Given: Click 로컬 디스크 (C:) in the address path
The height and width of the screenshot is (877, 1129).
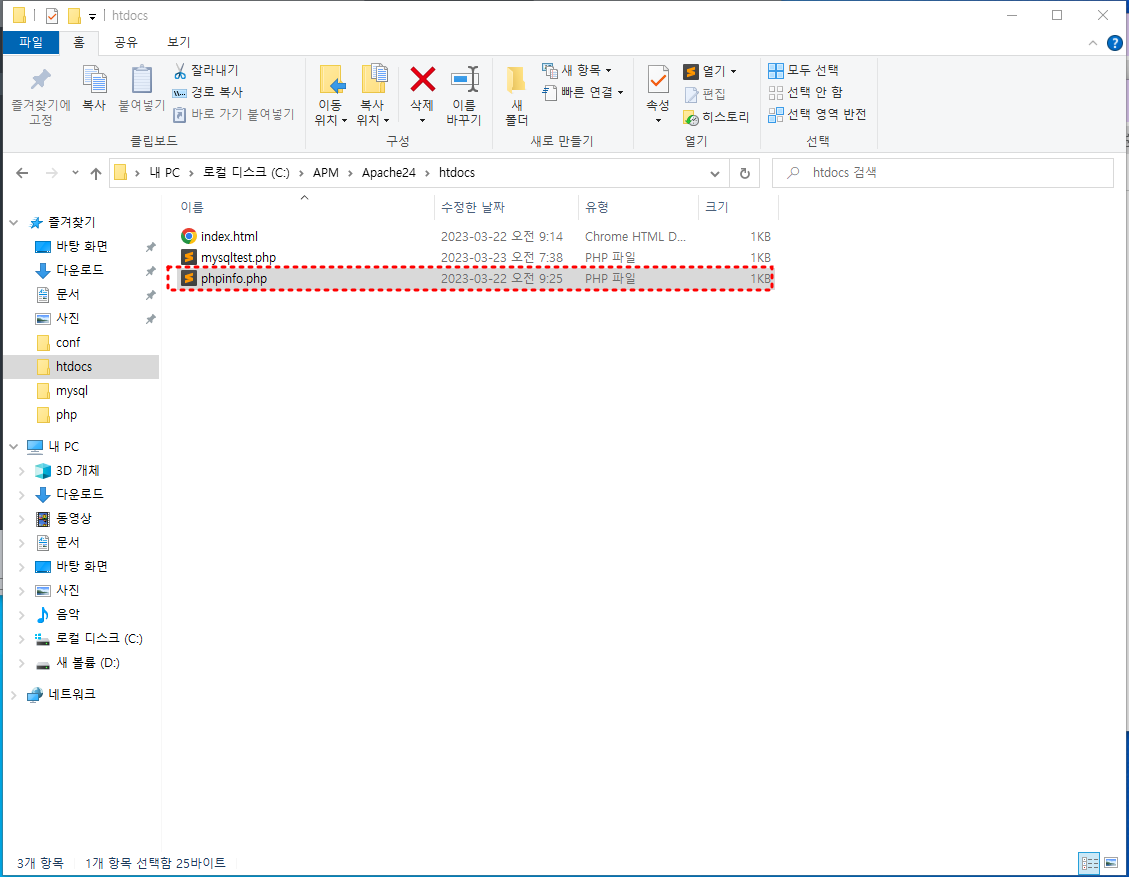Looking at the screenshot, I should click(246, 173).
